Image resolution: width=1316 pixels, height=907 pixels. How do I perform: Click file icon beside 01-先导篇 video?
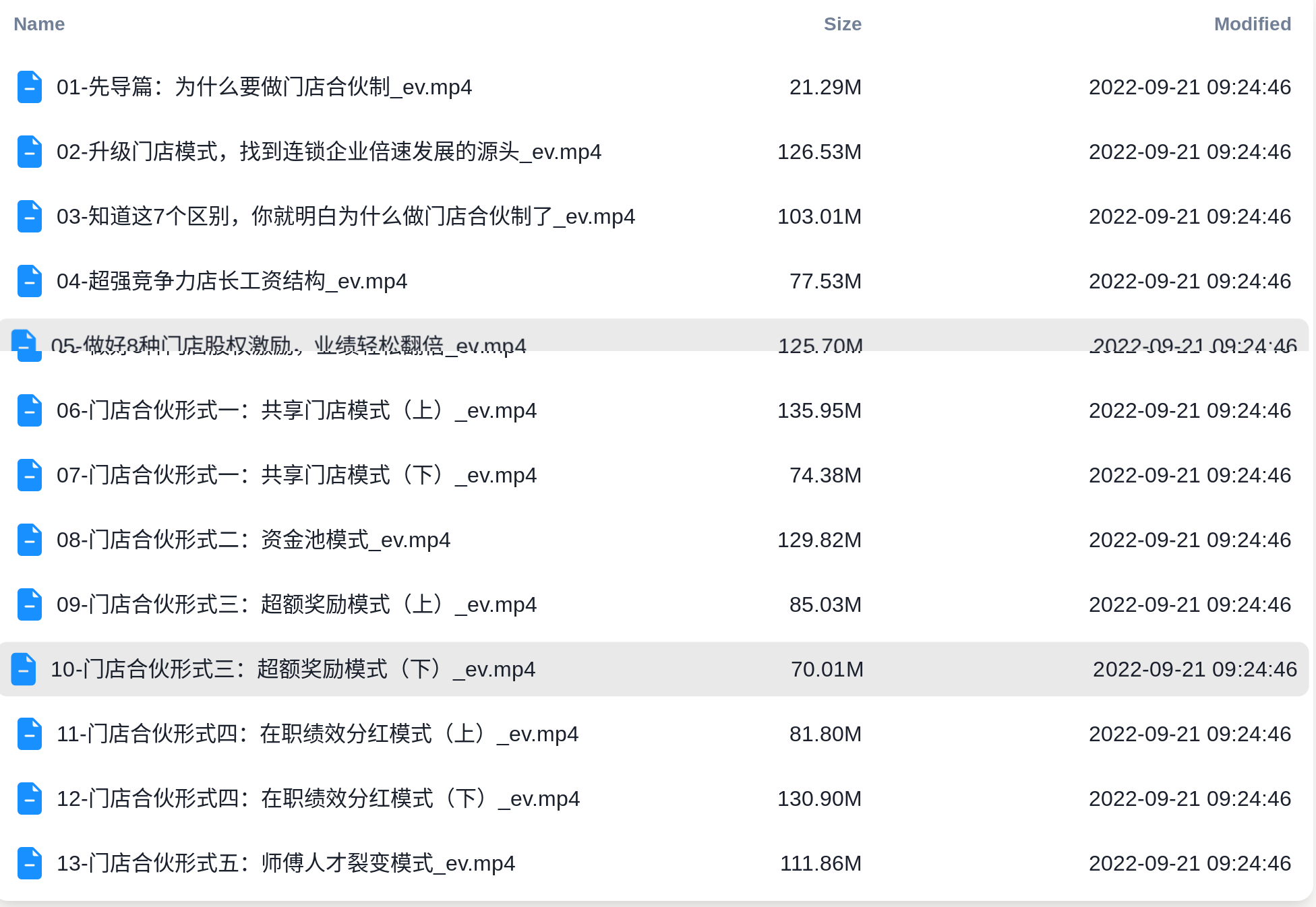30,87
